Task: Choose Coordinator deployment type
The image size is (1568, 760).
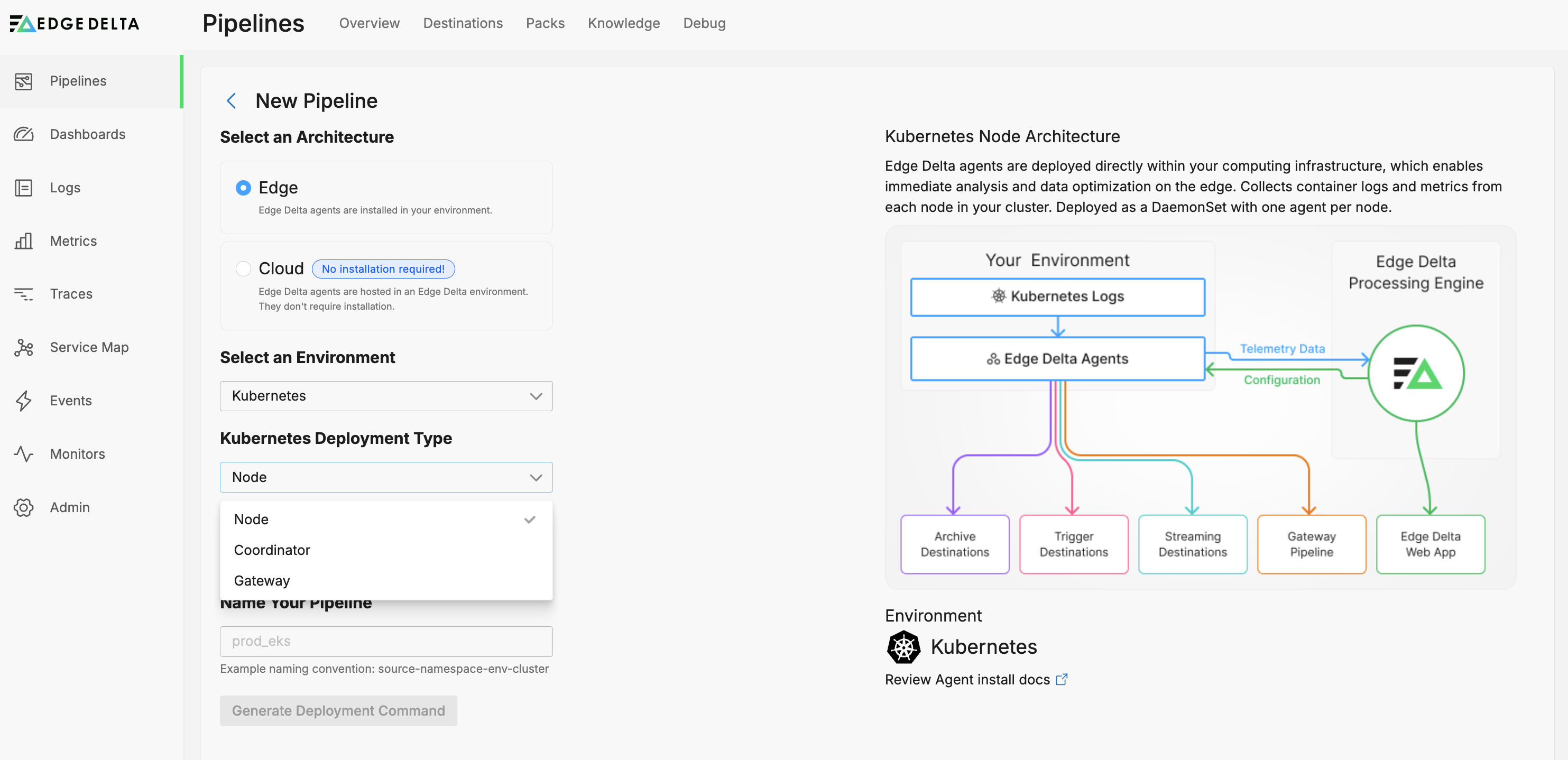Action: (386, 550)
